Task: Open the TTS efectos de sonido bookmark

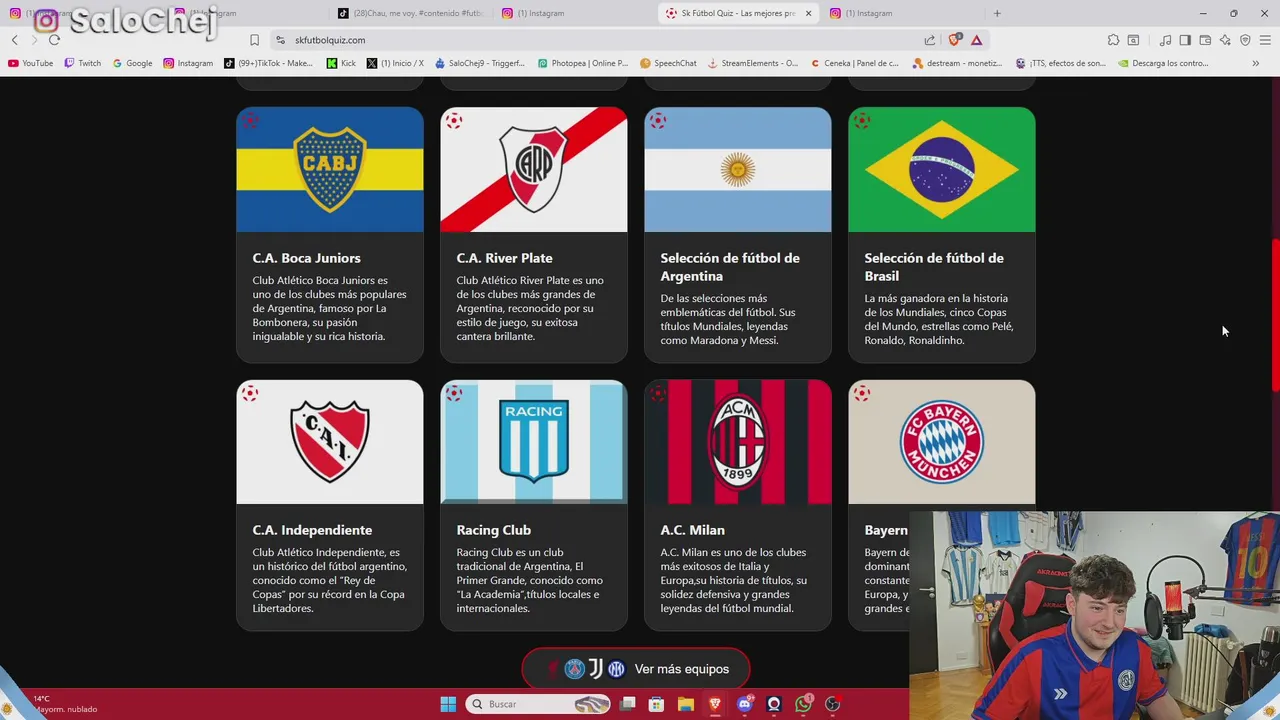Action: tap(1061, 63)
